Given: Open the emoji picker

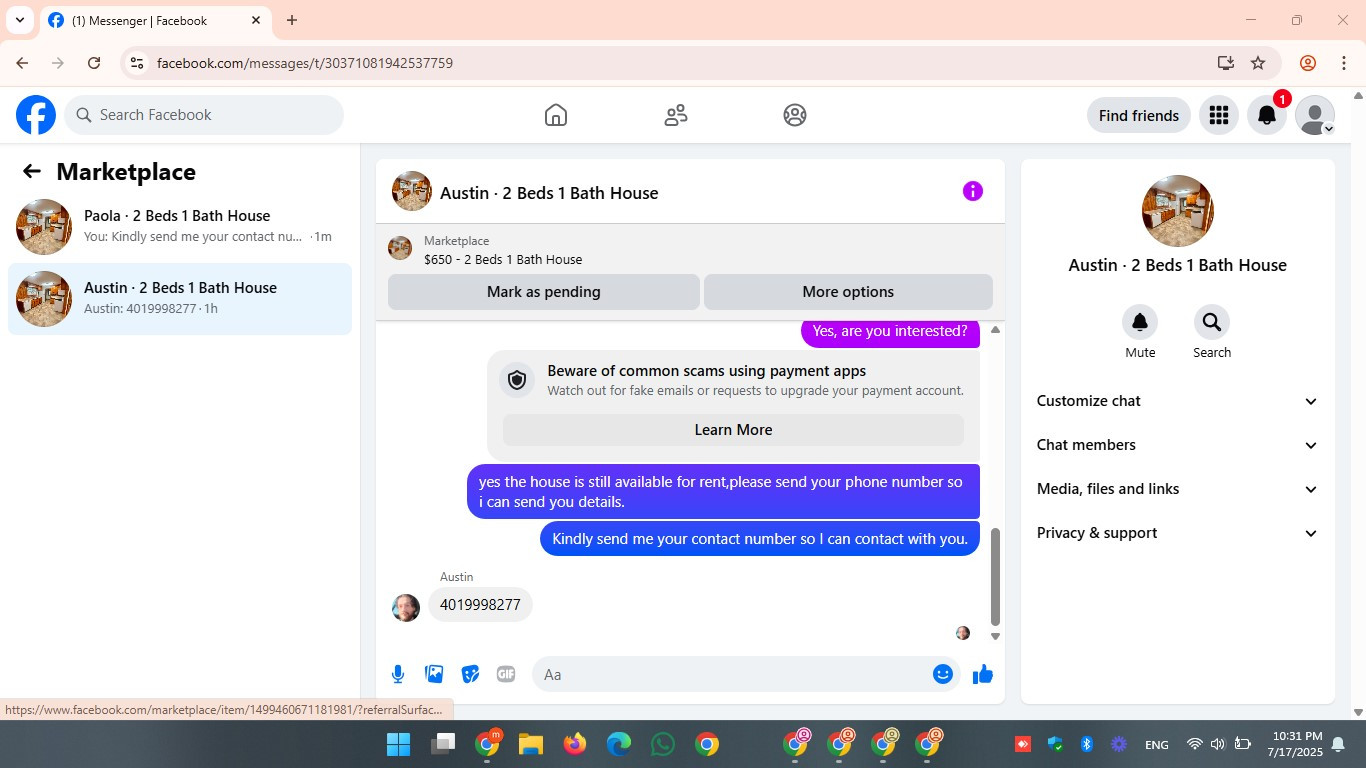Looking at the screenshot, I should tap(942, 674).
